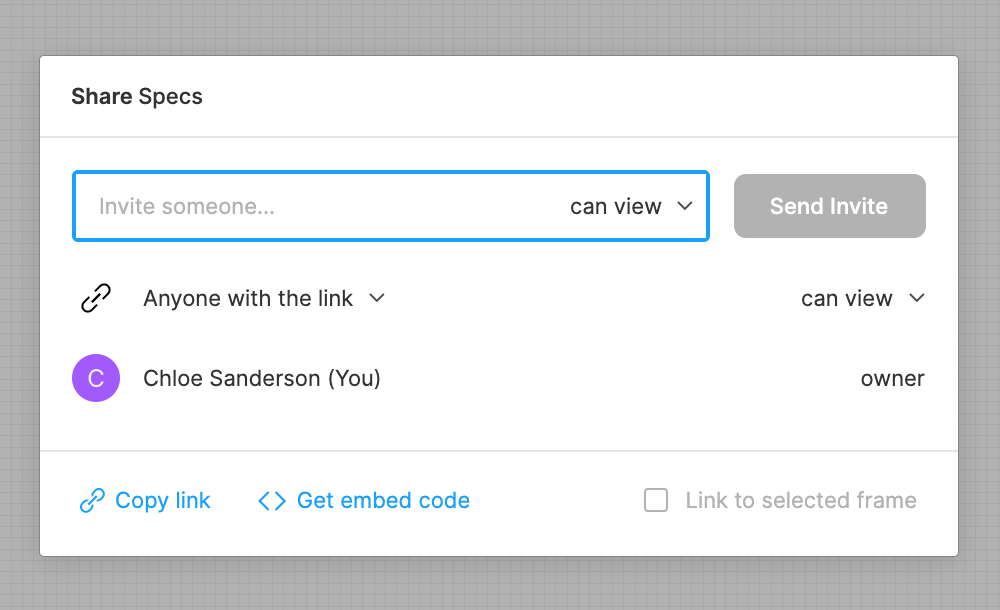This screenshot has width=1000, height=610.
Task: Click the chevron arrow inside the invite field
Action: 685,206
